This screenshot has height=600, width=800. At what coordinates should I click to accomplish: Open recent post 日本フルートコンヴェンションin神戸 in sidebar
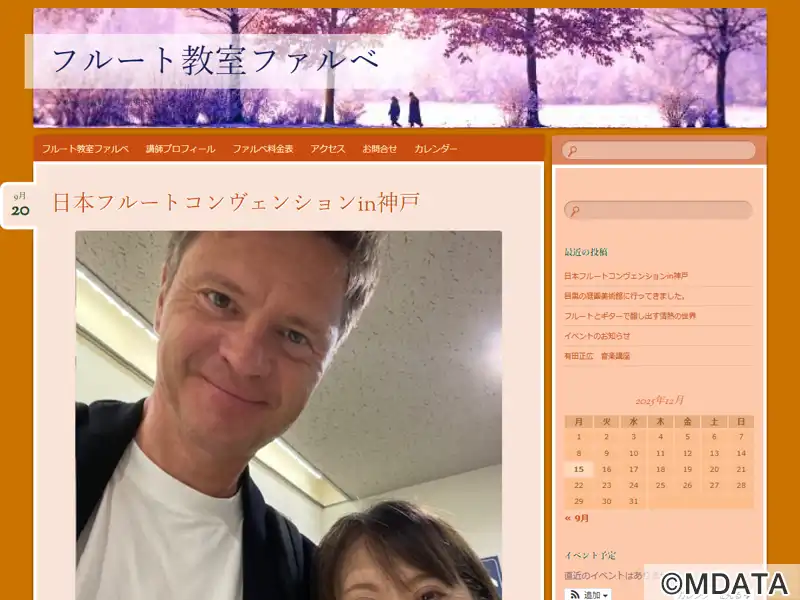click(626, 276)
